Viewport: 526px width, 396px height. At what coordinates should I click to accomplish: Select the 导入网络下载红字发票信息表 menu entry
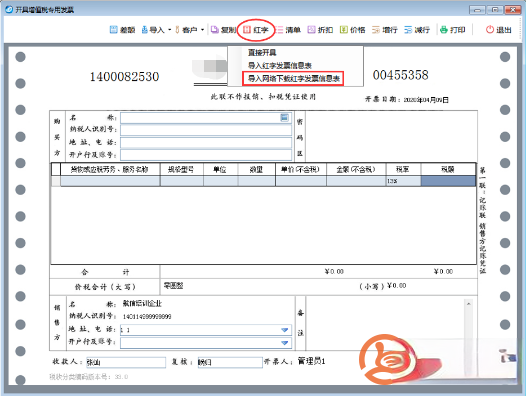(x=294, y=79)
